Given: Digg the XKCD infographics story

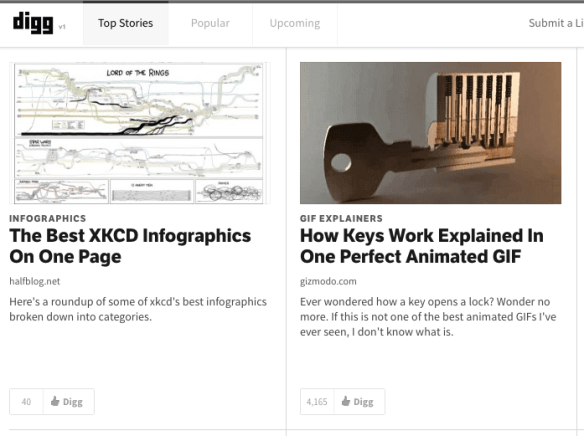Looking at the screenshot, I should pos(69,402).
